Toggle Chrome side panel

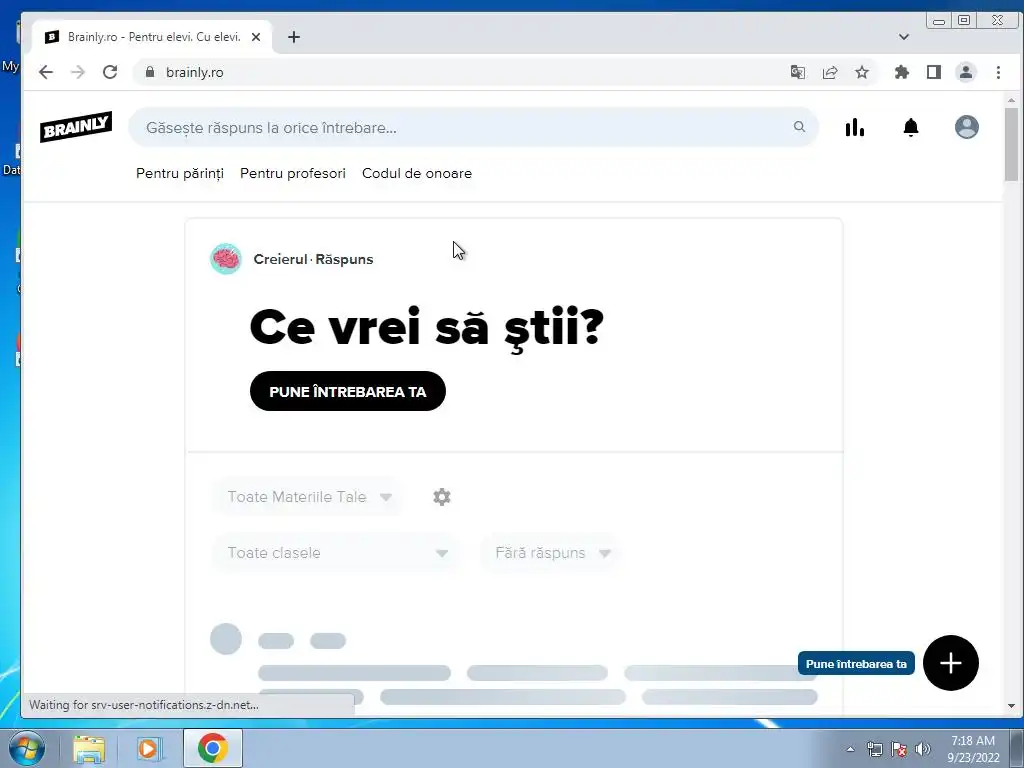click(934, 72)
